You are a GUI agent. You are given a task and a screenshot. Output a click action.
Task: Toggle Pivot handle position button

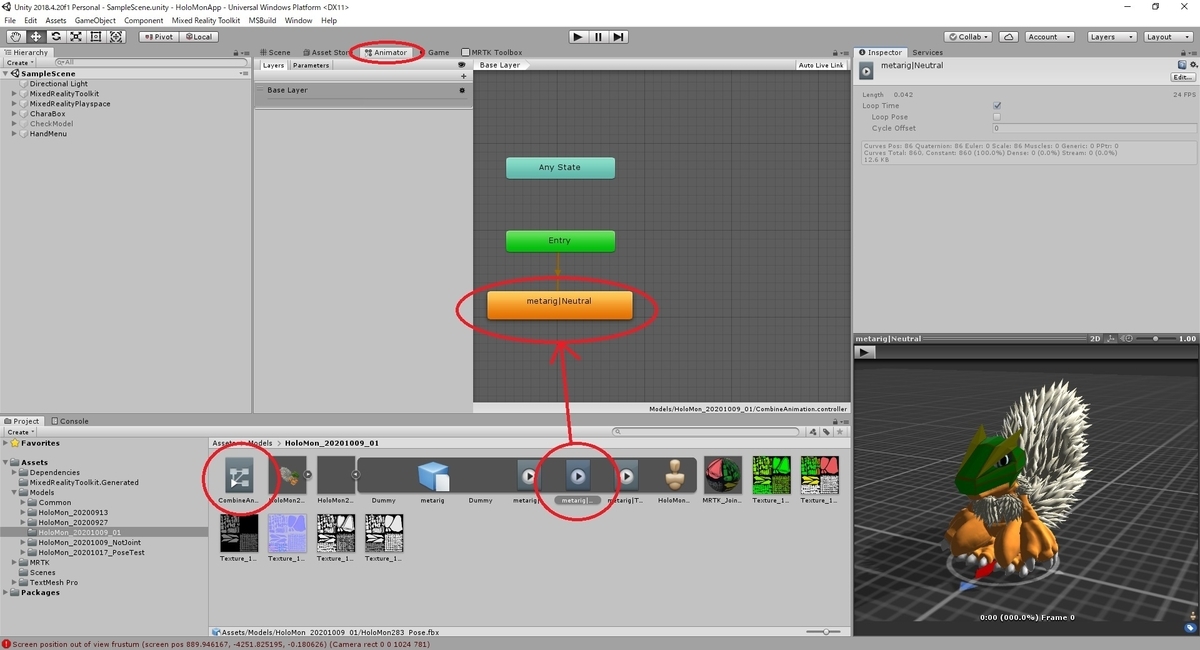(159, 37)
